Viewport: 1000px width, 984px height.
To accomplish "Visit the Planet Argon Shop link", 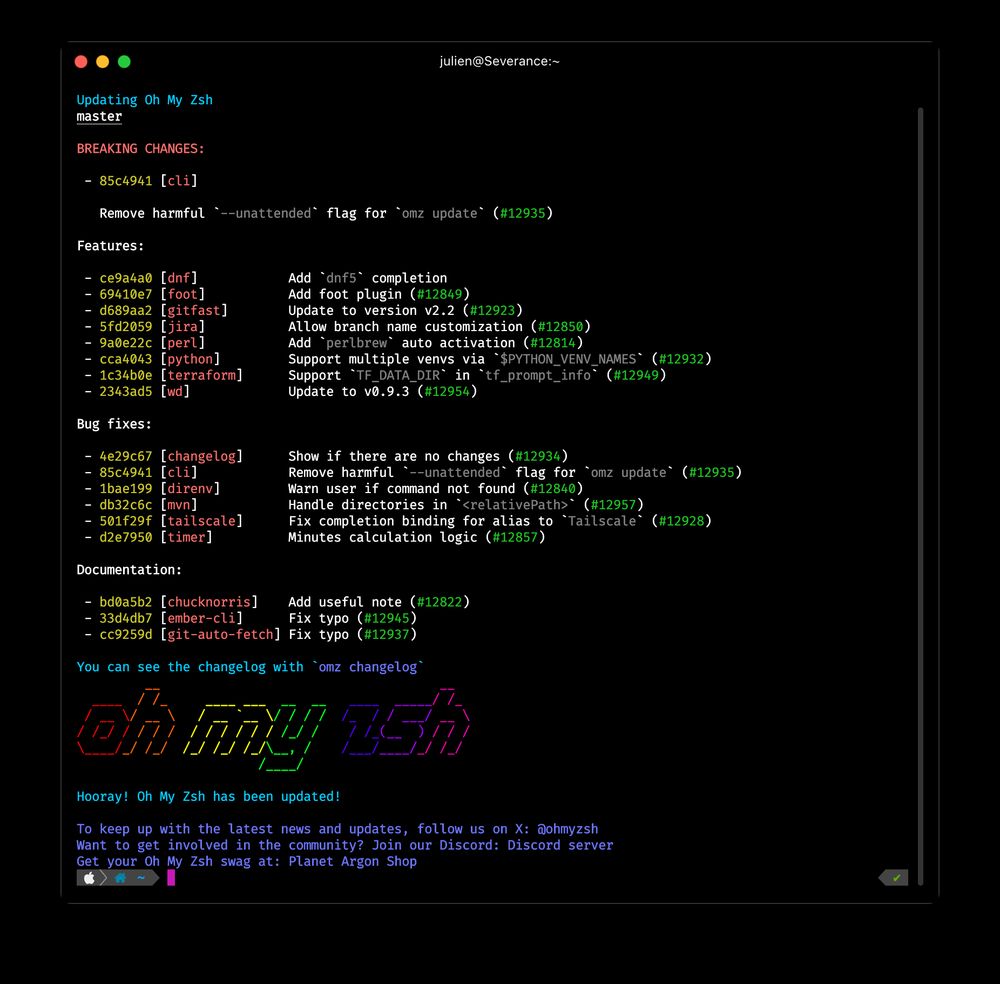I will pyautogui.click(x=353, y=862).
